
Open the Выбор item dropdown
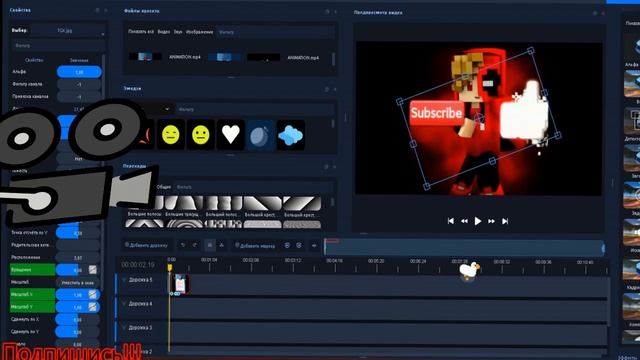[x=68, y=31]
